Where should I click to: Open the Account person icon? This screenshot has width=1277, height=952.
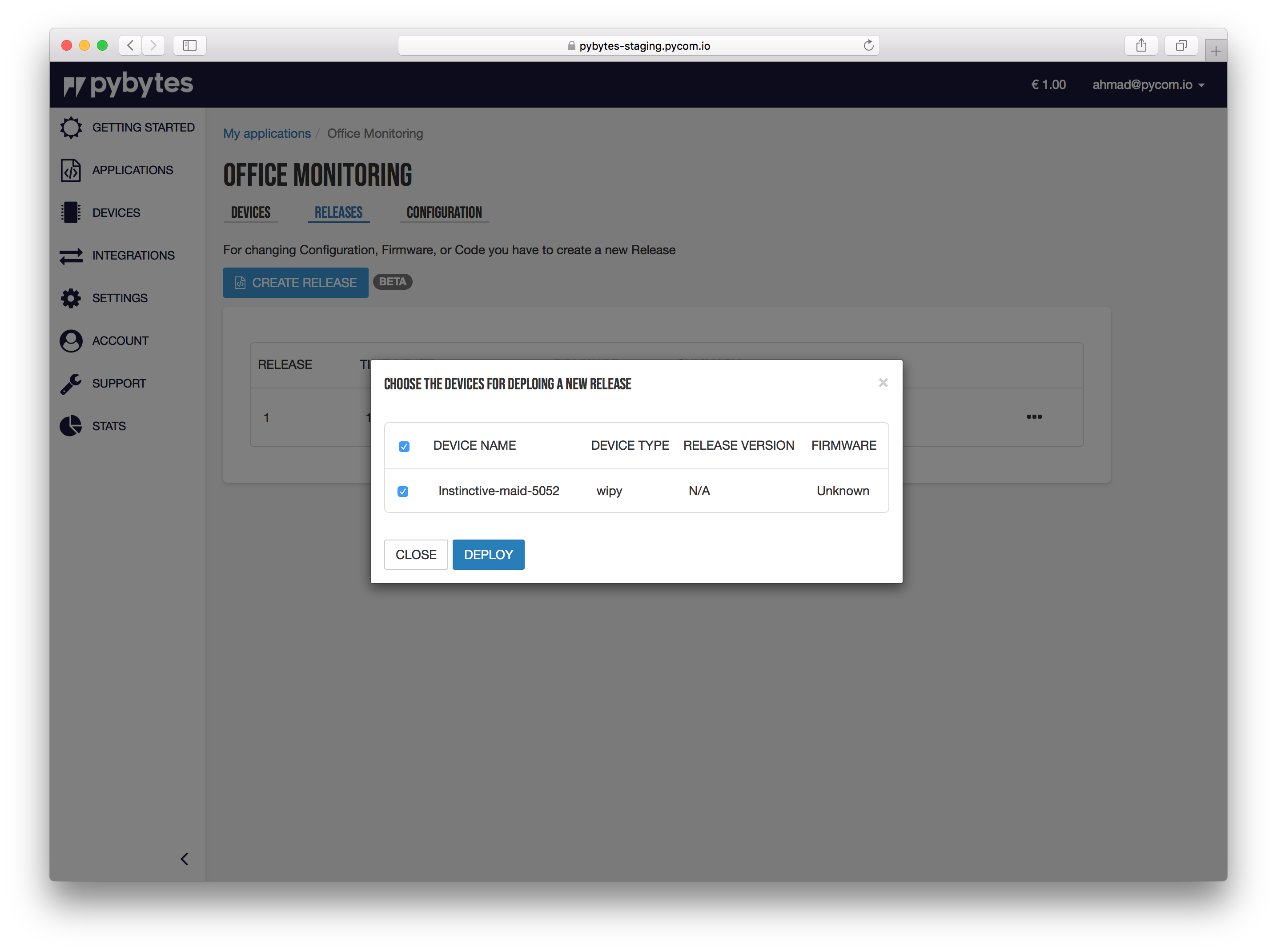71,340
